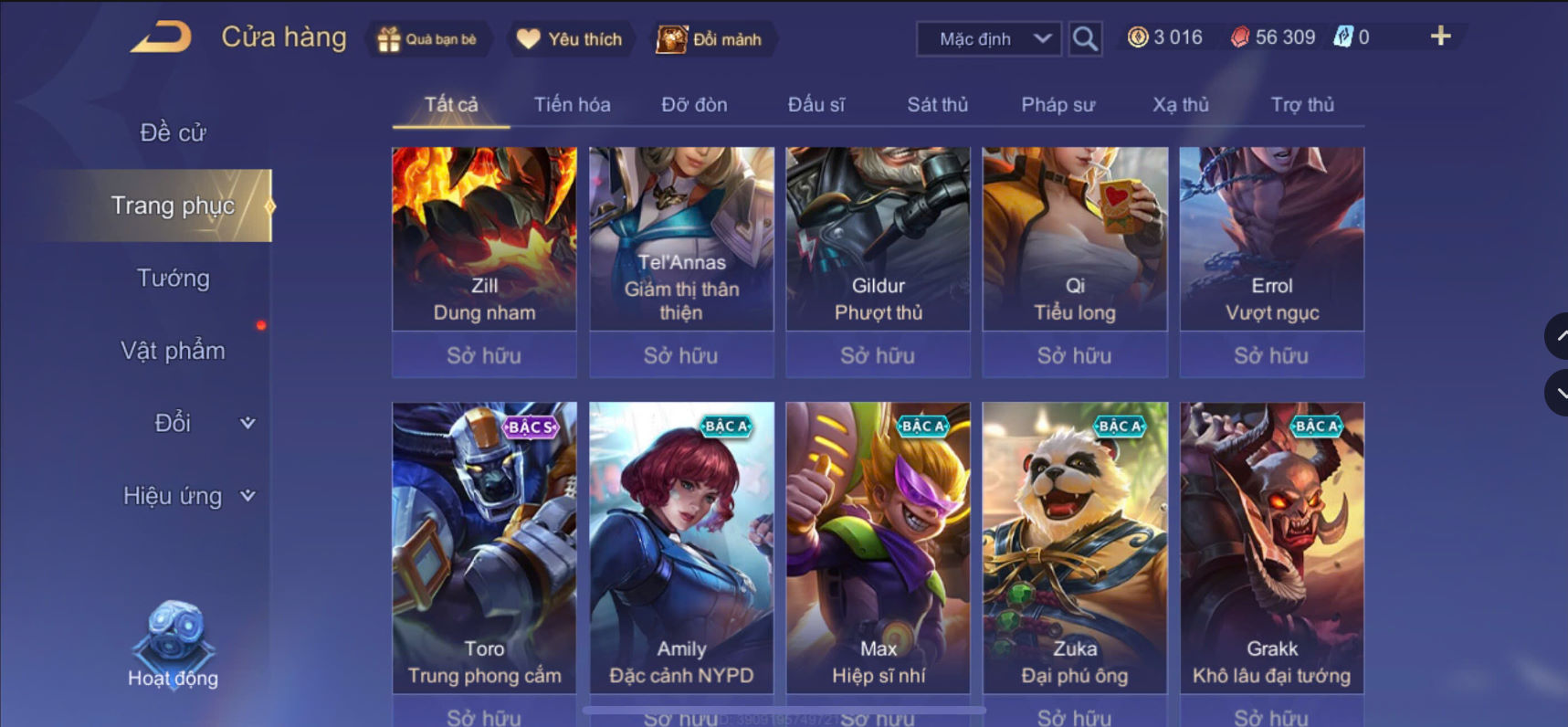Select Tướng in the left sidebar
The width and height of the screenshot is (1568, 727).
click(173, 278)
